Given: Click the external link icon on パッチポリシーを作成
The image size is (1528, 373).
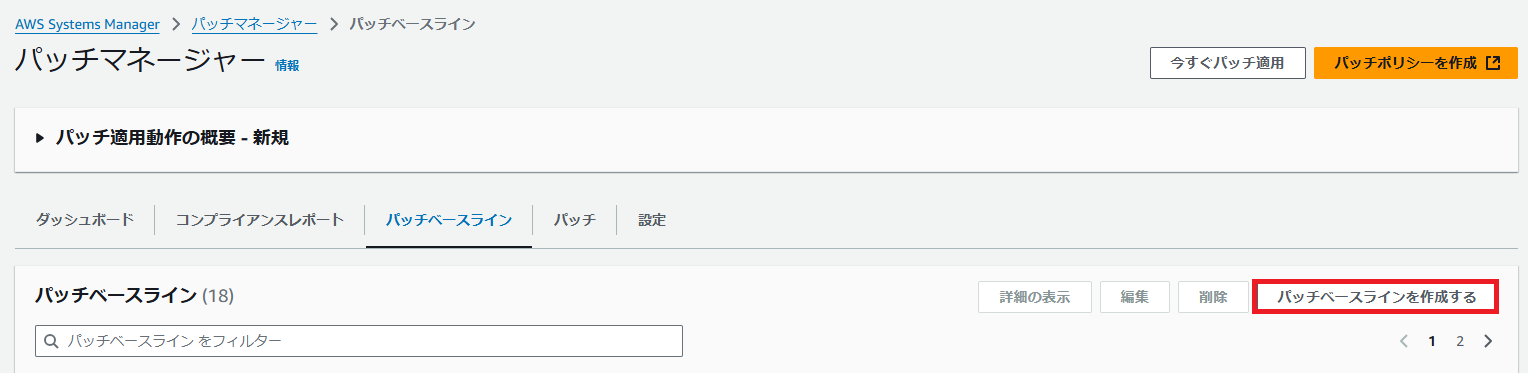Looking at the screenshot, I should (x=1493, y=63).
